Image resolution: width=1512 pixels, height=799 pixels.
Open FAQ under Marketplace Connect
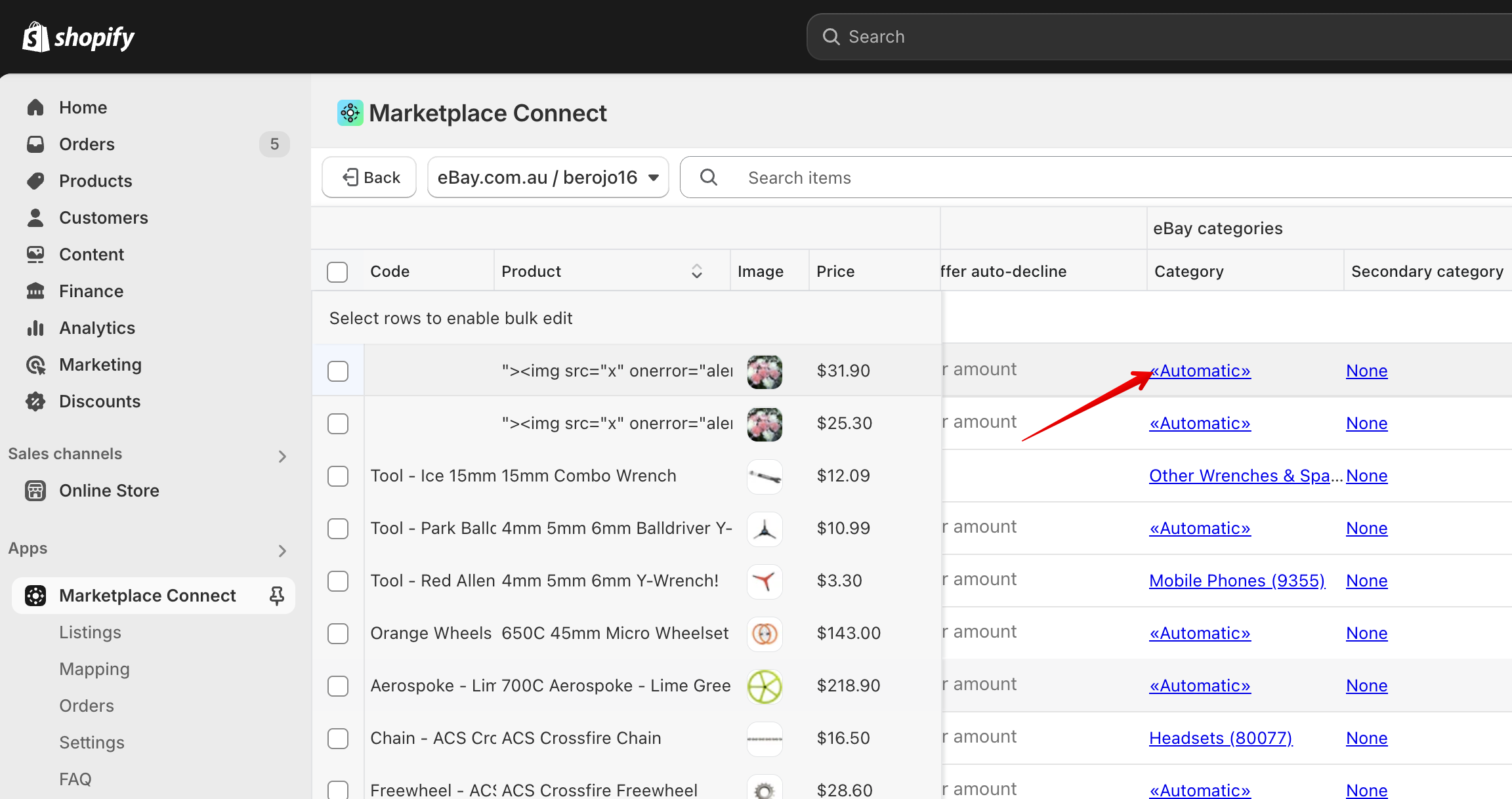click(75, 779)
